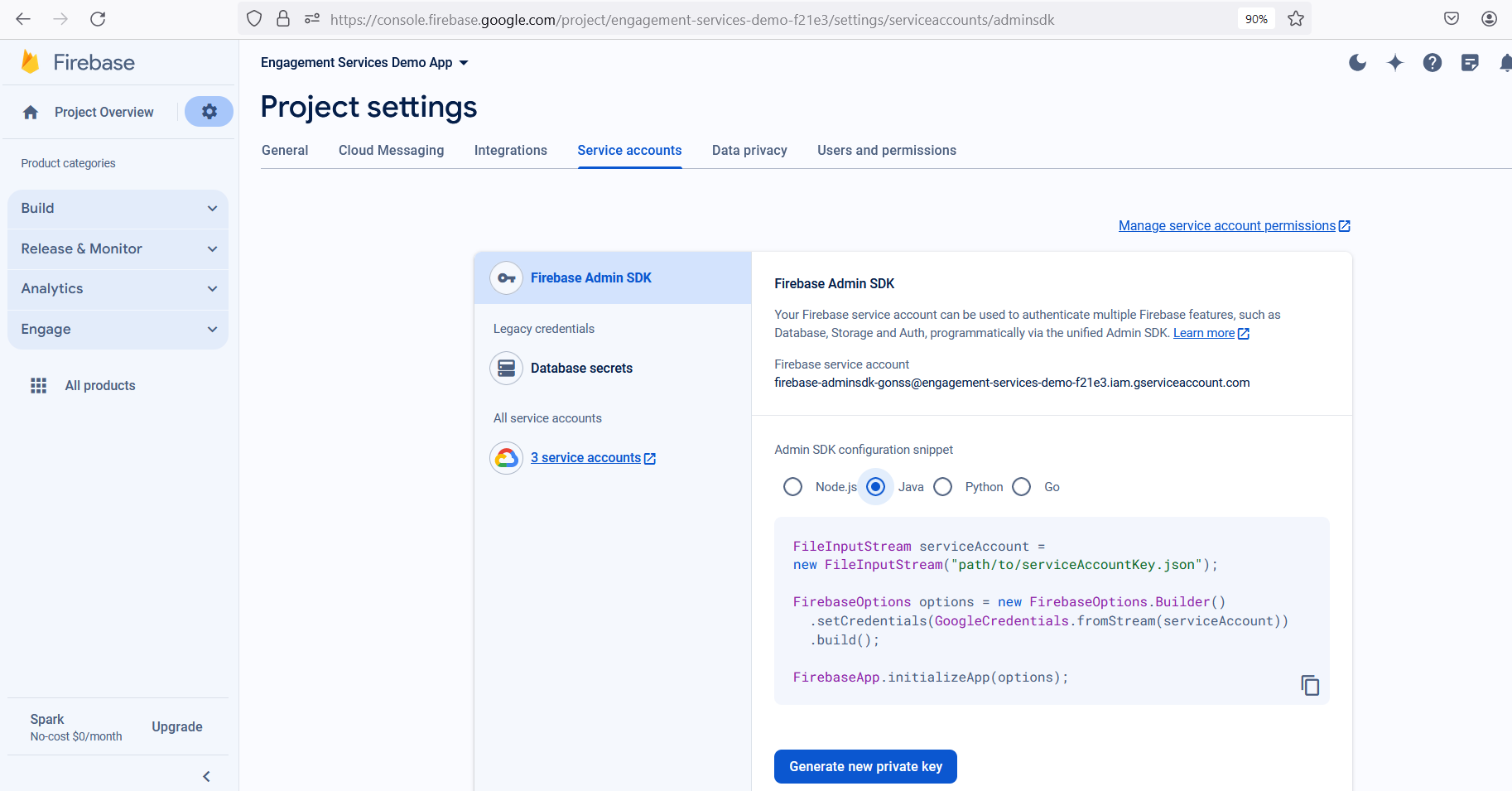Click Generate new private key button
The image size is (1512, 791).
tap(865, 766)
